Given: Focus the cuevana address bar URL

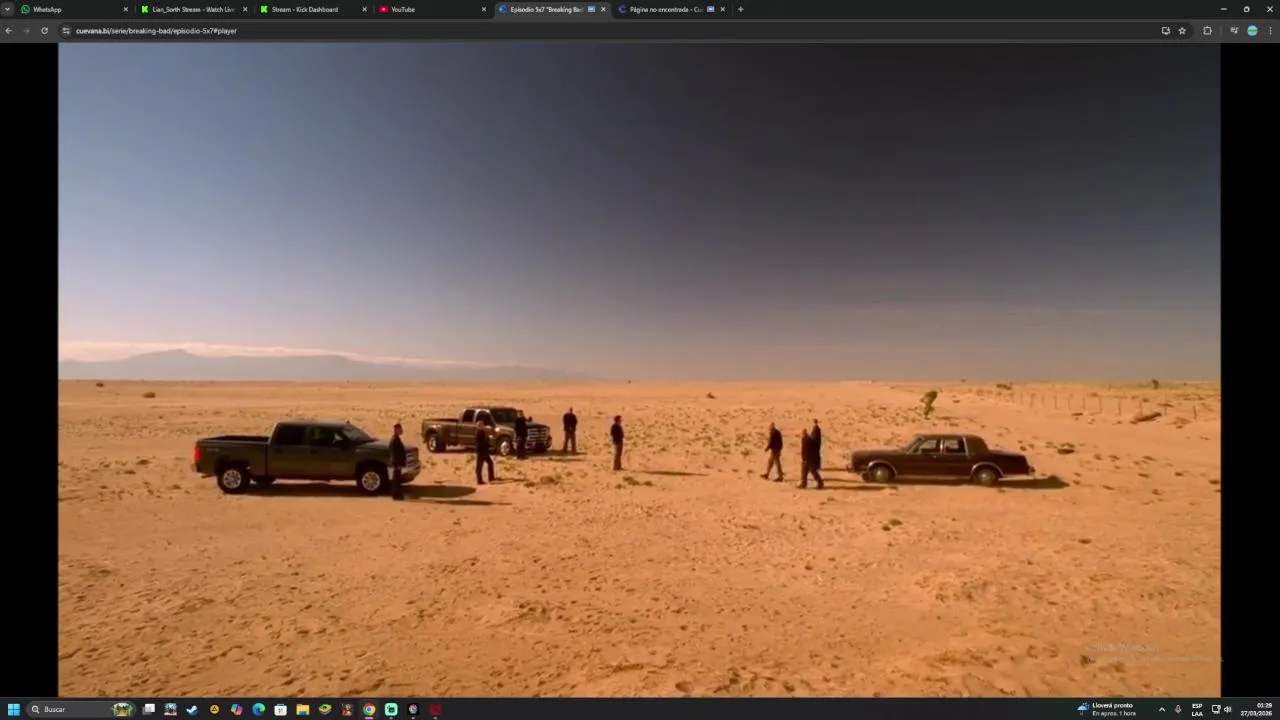Looking at the screenshot, I should point(156,31).
